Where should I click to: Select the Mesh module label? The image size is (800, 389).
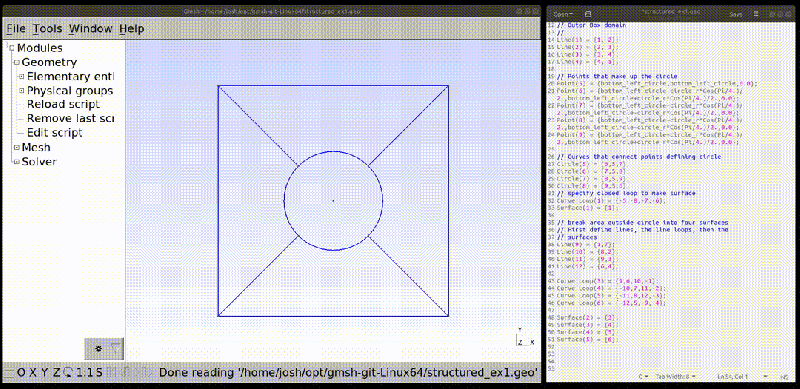click(36, 148)
